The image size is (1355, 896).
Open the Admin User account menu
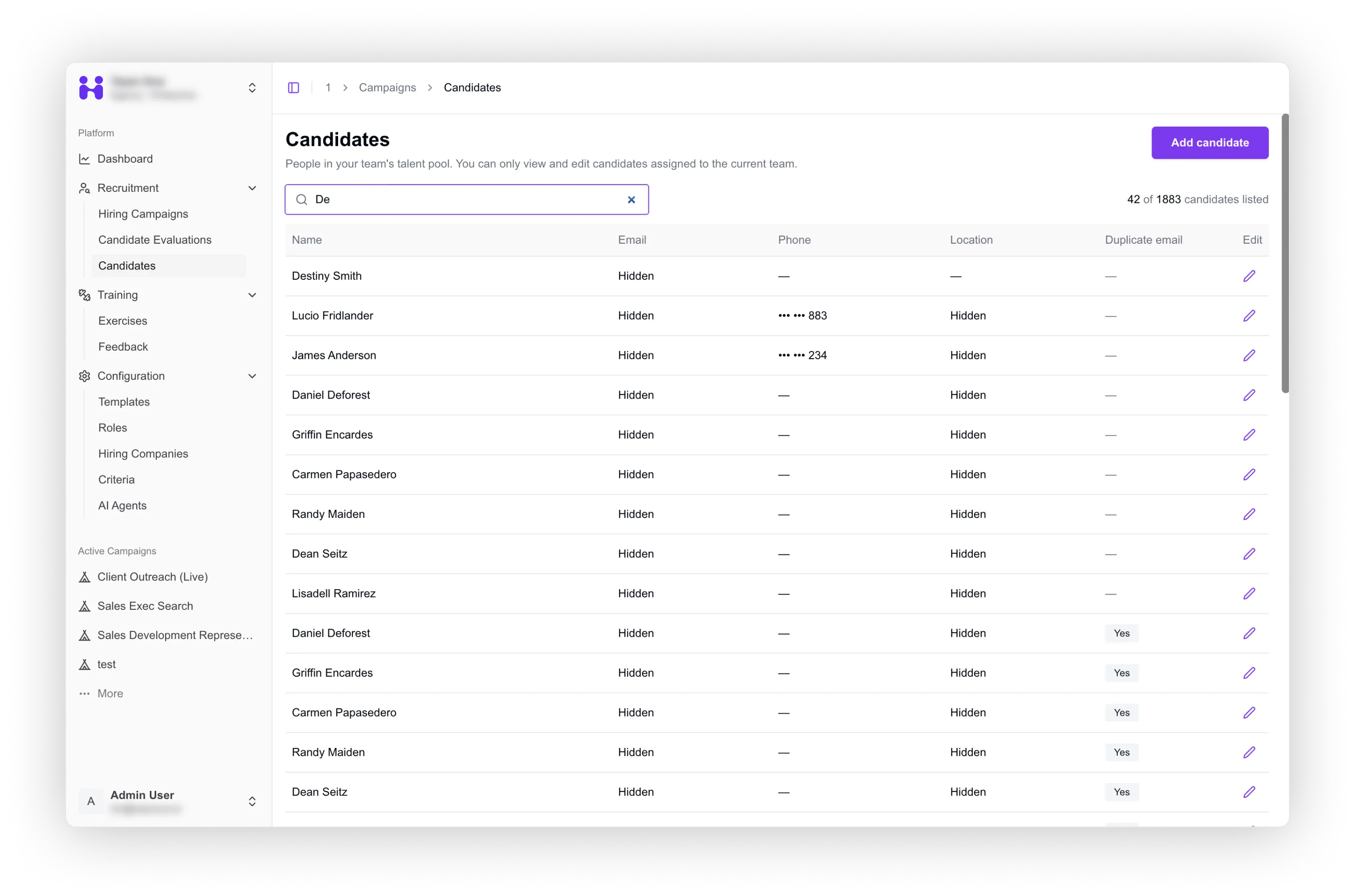[x=252, y=802]
